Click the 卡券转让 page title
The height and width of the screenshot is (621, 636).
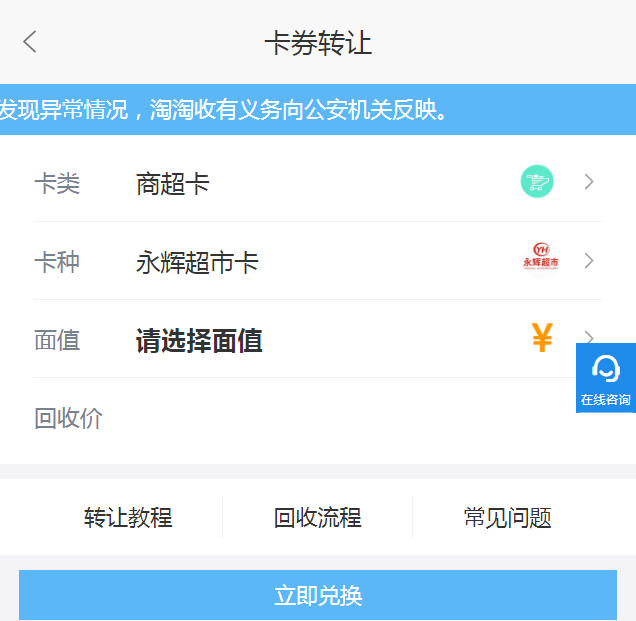click(x=318, y=44)
